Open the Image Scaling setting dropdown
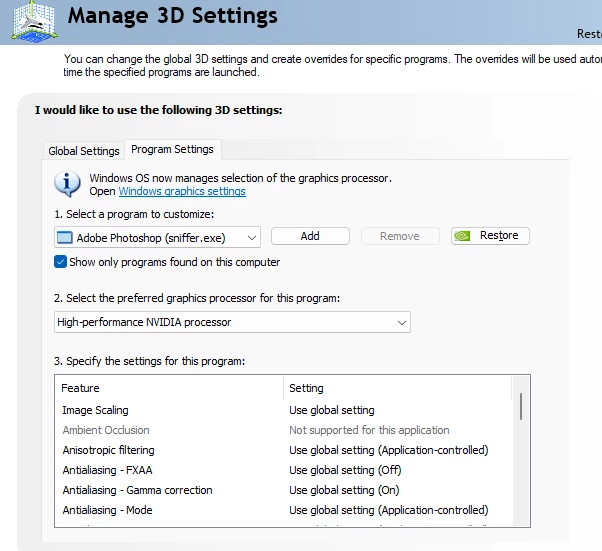Image resolution: width=602 pixels, height=551 pixels. click(x=399, y=410)
